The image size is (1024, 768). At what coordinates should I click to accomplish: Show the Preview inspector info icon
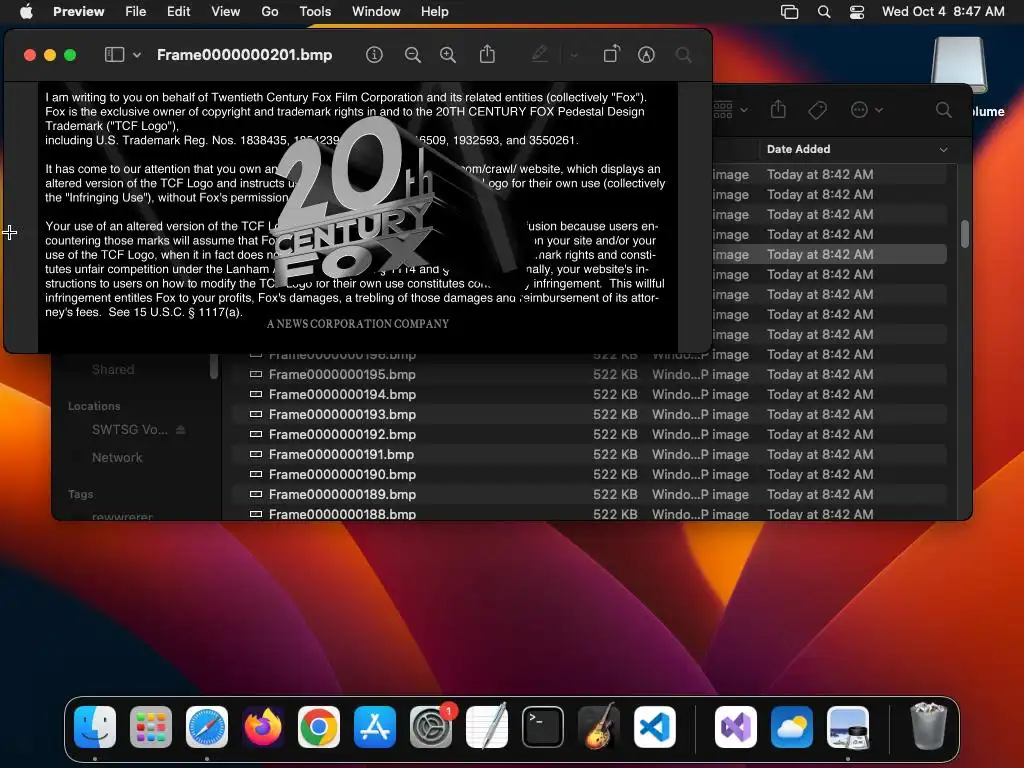[374, 55]
